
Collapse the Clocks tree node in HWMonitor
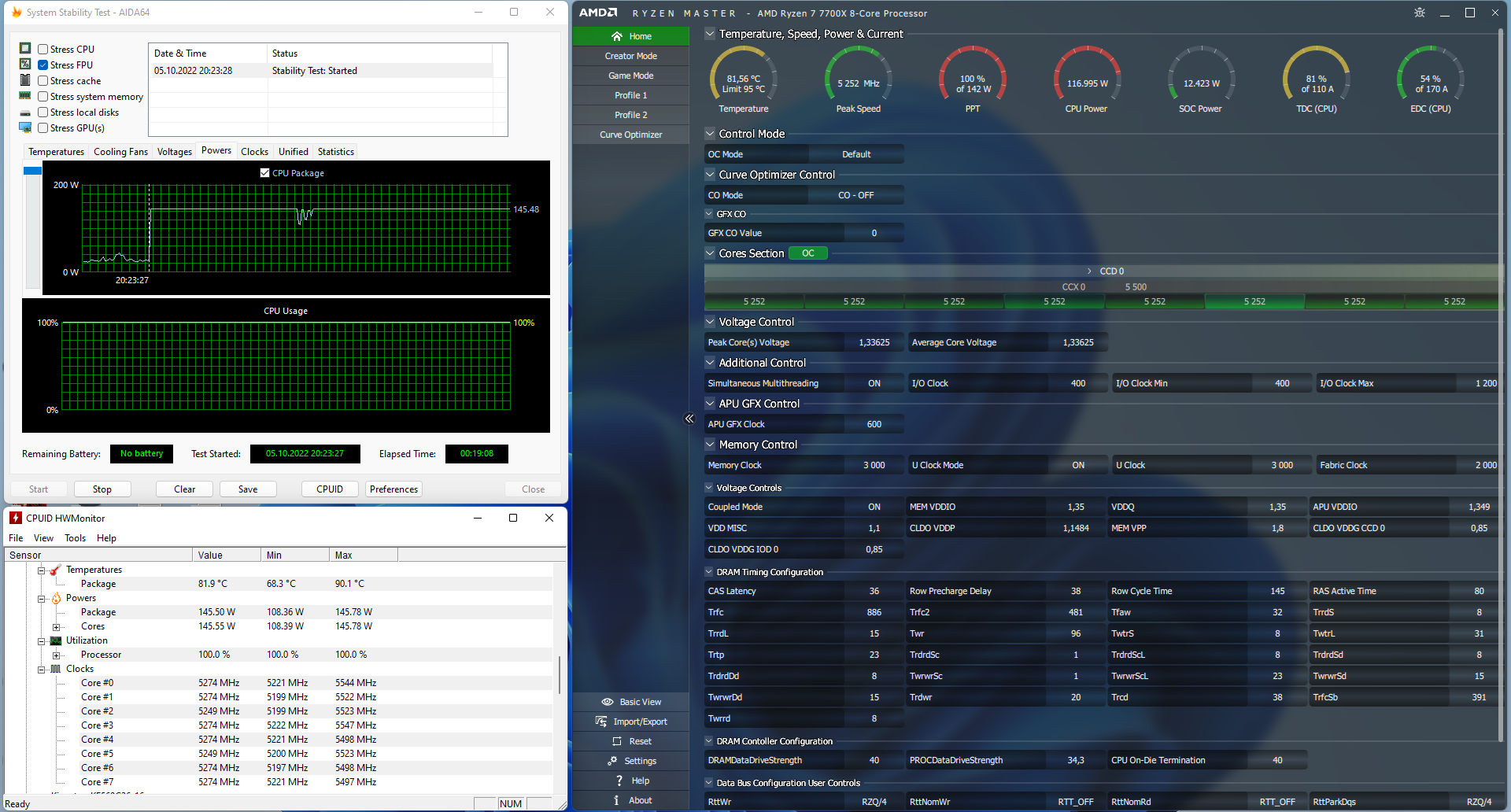(42, 669)
